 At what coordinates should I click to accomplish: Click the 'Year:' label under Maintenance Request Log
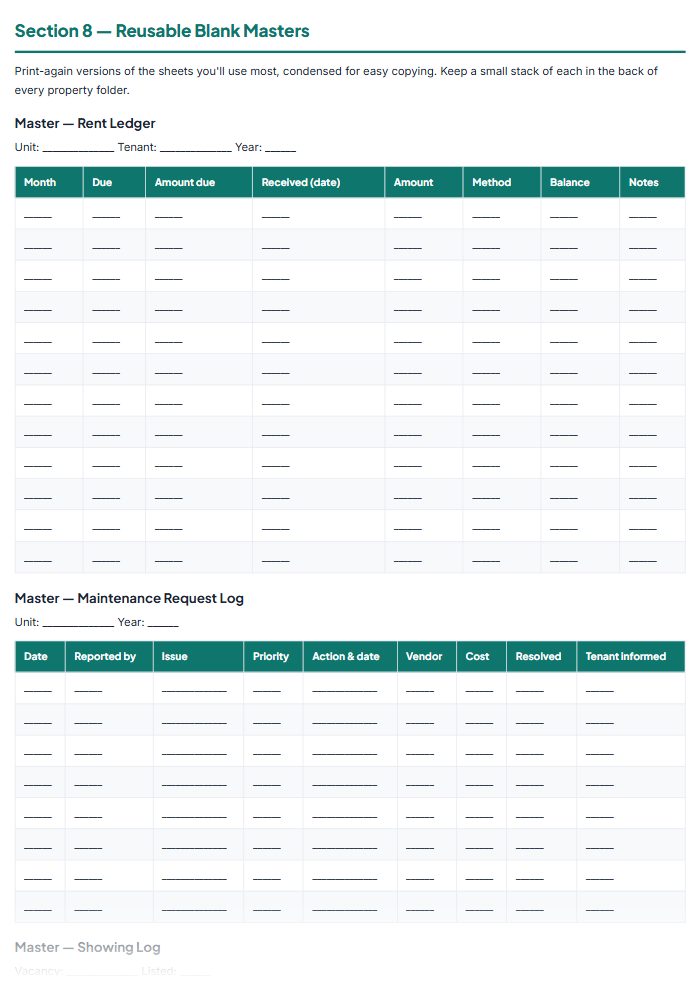pos(131,622)
